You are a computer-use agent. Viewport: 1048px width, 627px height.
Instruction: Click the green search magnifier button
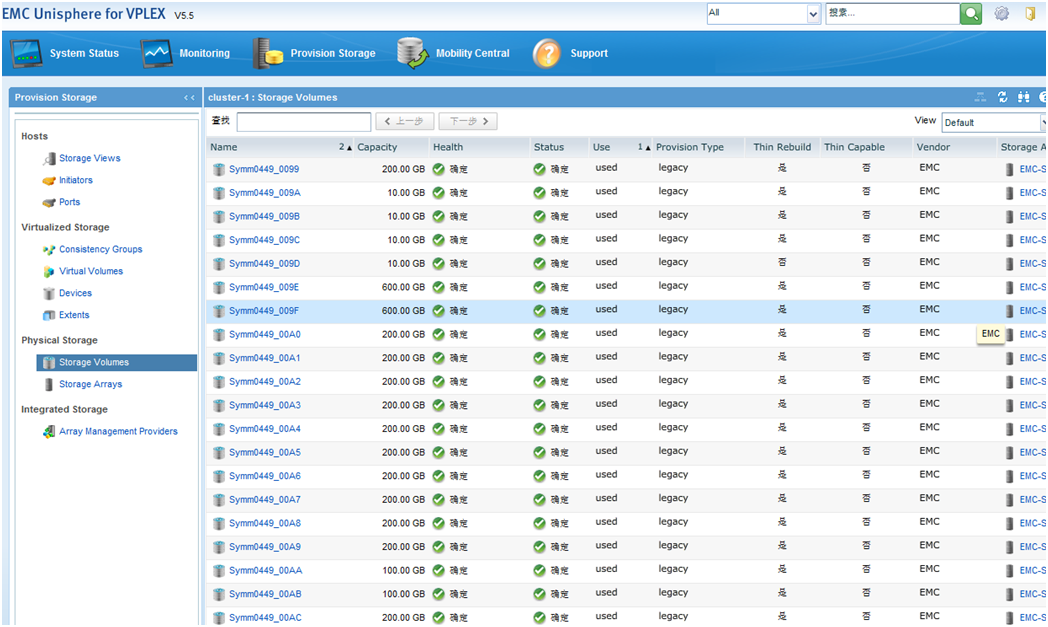(x=971, y=13)
